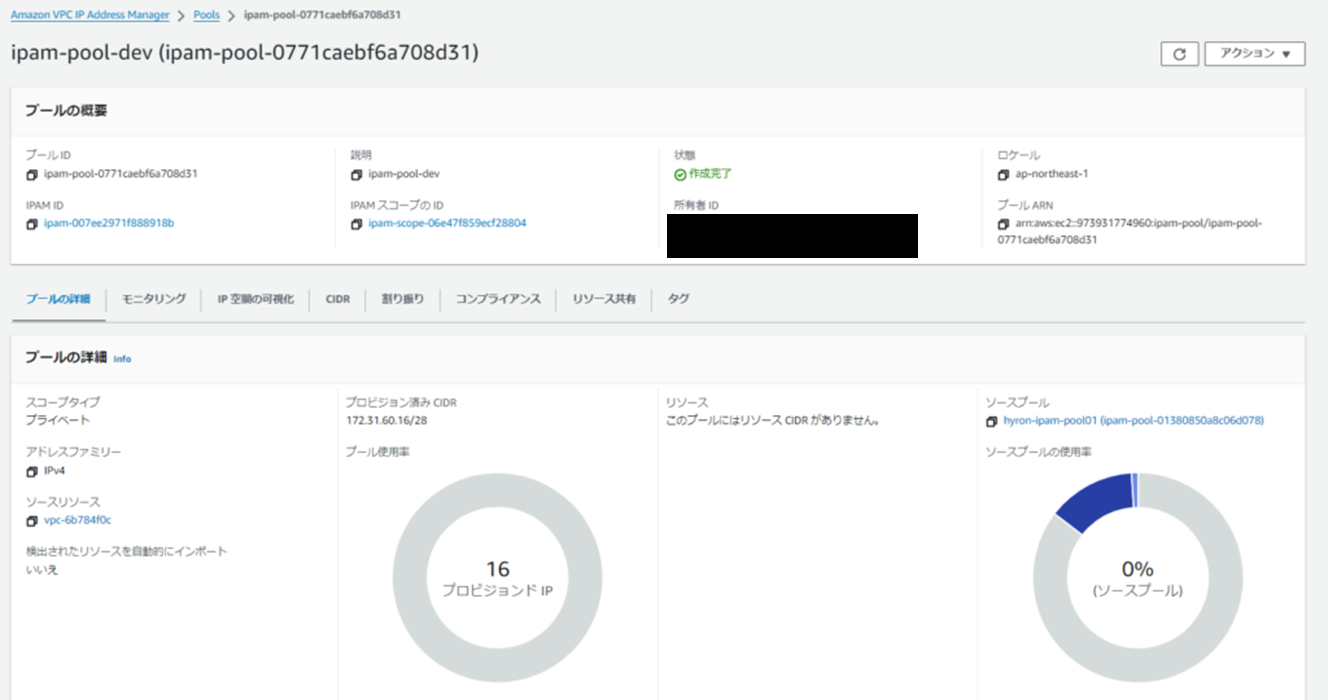The width and height of the screenshot is (1328, 700).
Task: Click the 16 provisioned IP count
Action: click(x=497, y=569)
